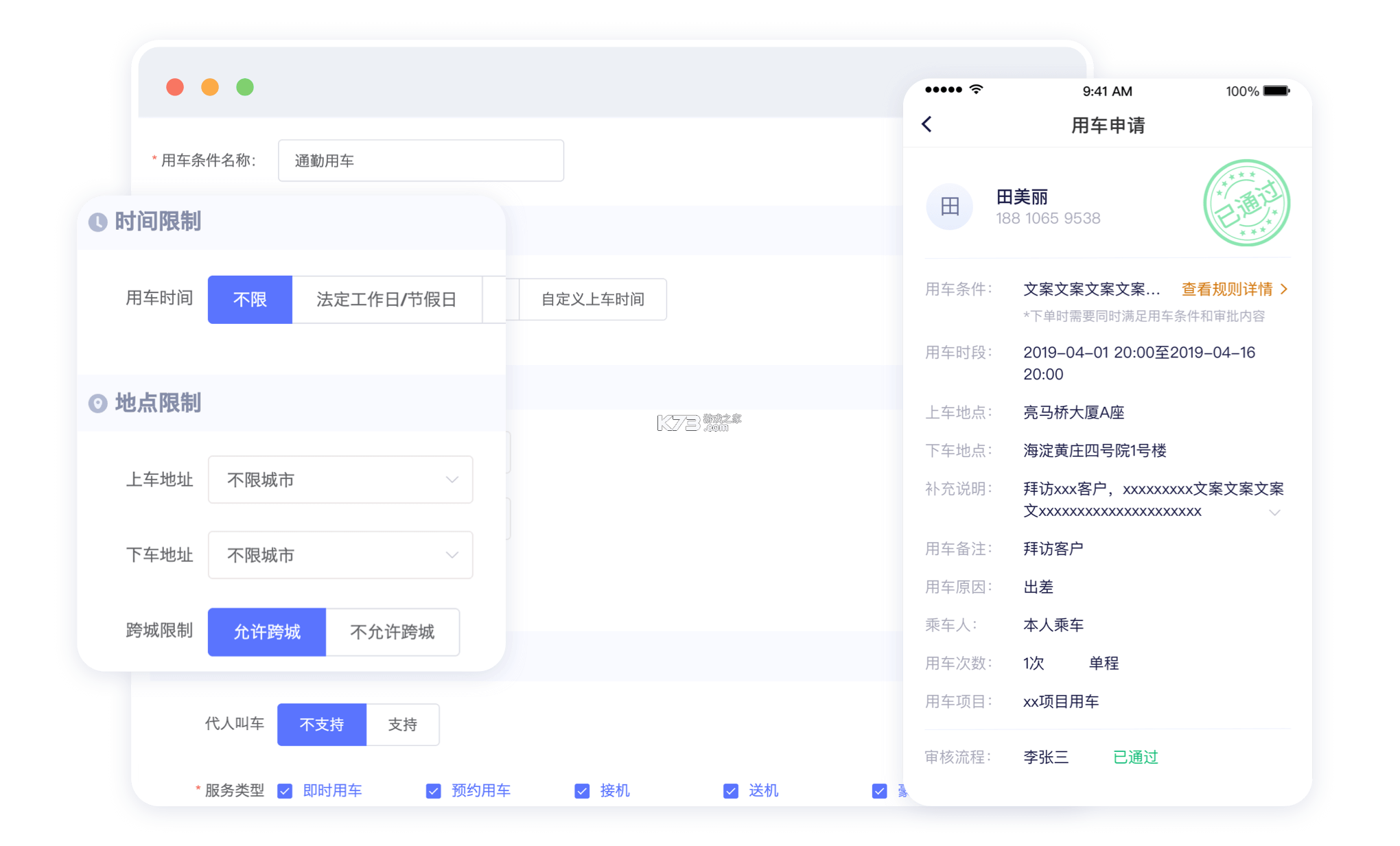Click the chevron next to 查看规则详情
Image resolution: width=1400 pixels, height=846 pixels.
[x=1284, y=290]
